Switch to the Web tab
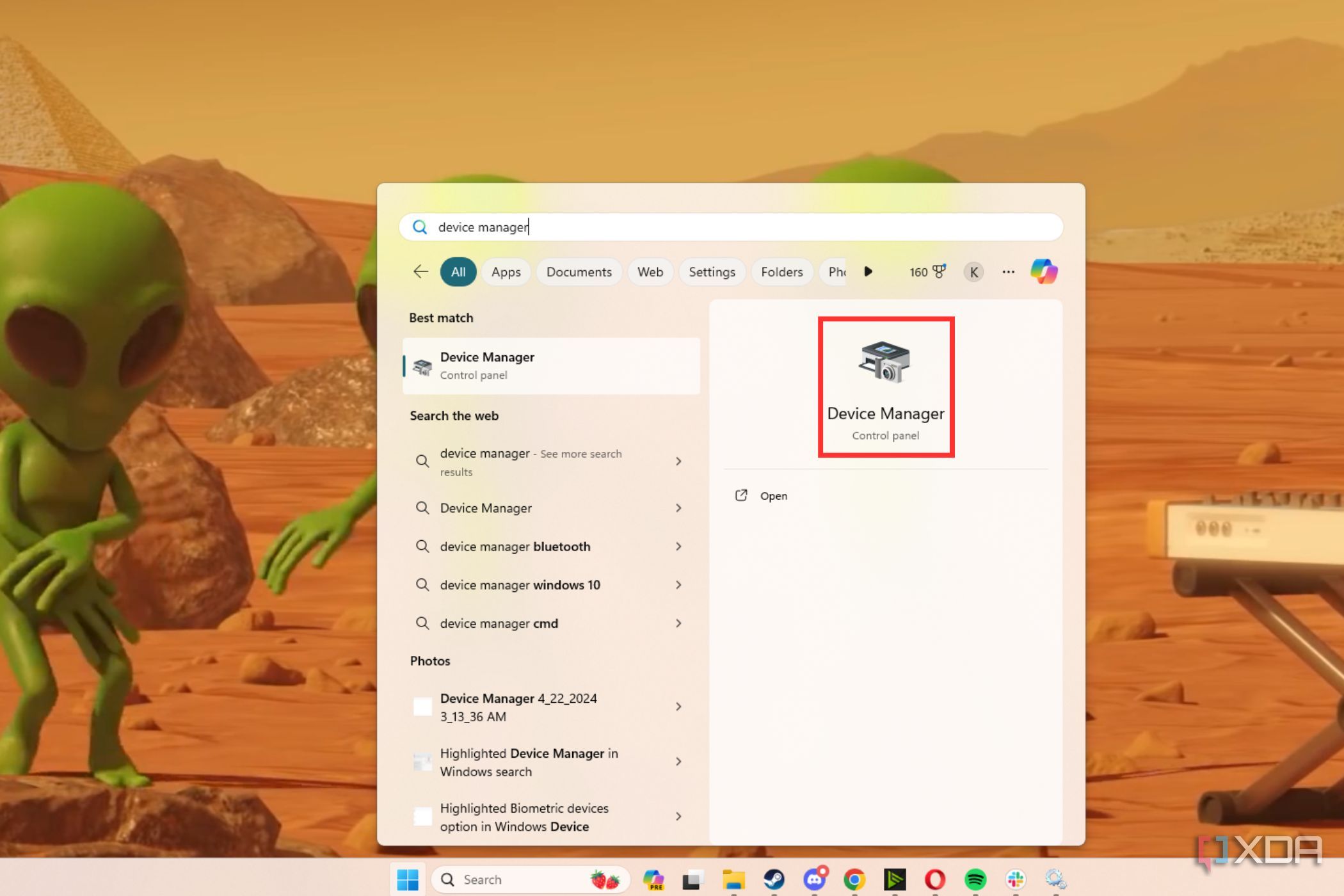 tap(650, 271)
